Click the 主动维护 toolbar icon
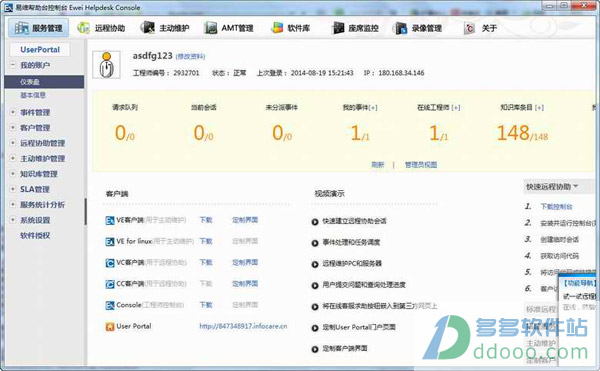This screenshot has height=371, width=600. click(x=147, y=28)
